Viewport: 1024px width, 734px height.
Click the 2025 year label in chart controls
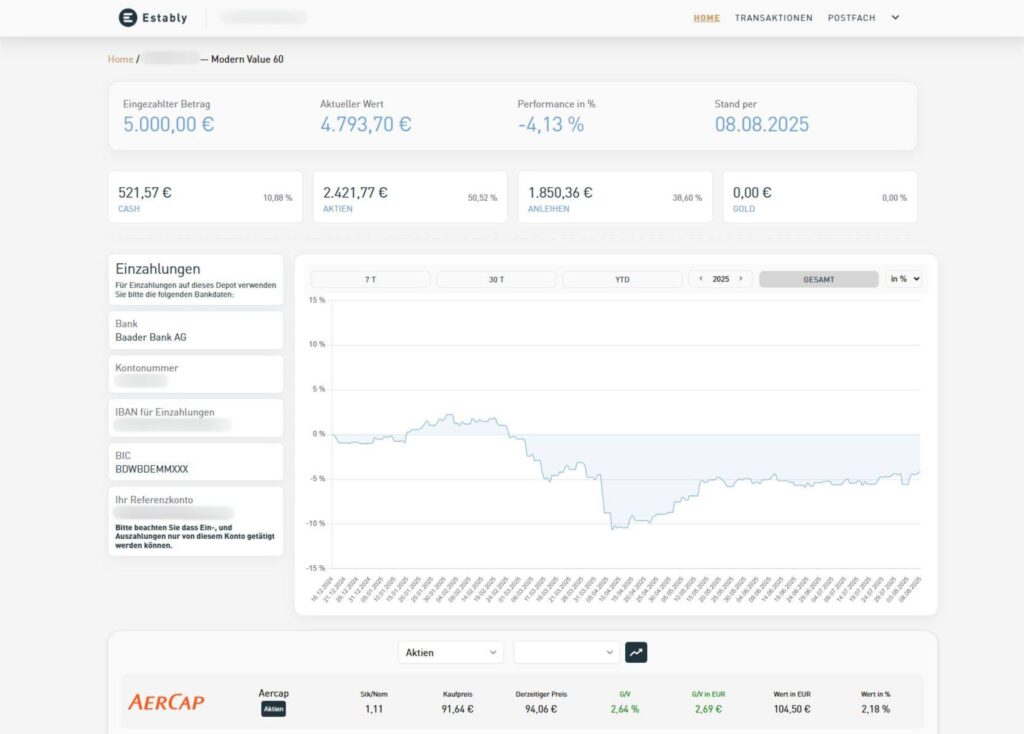tap(720, 279)
